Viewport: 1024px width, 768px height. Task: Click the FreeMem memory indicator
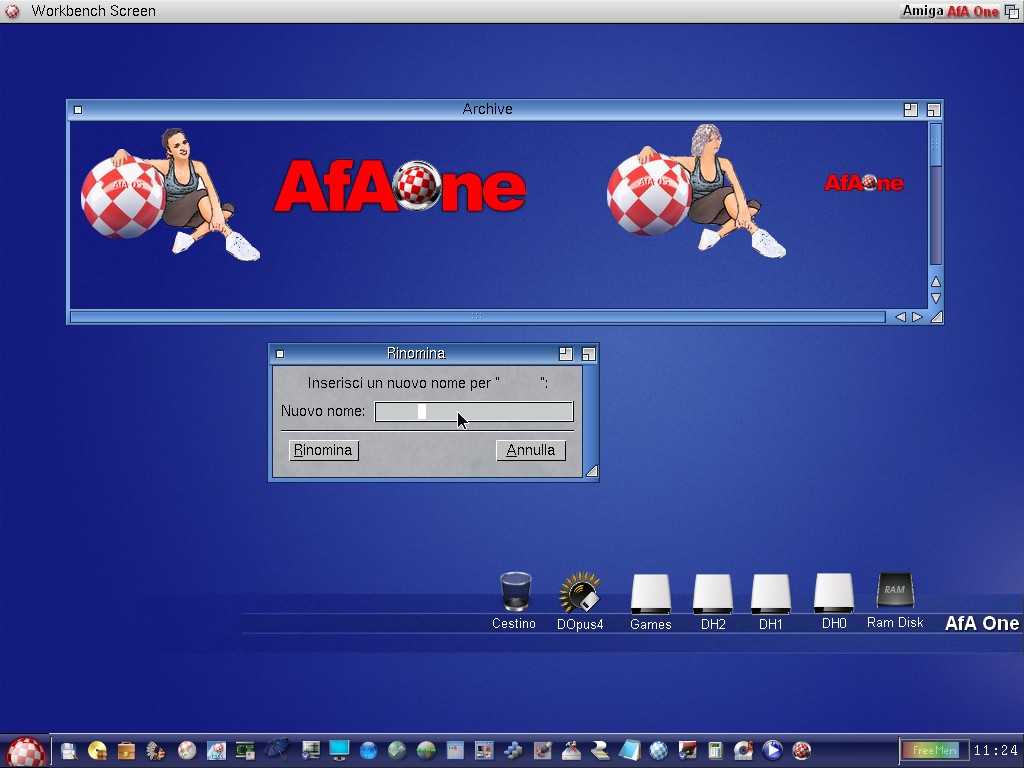[934, 750]
